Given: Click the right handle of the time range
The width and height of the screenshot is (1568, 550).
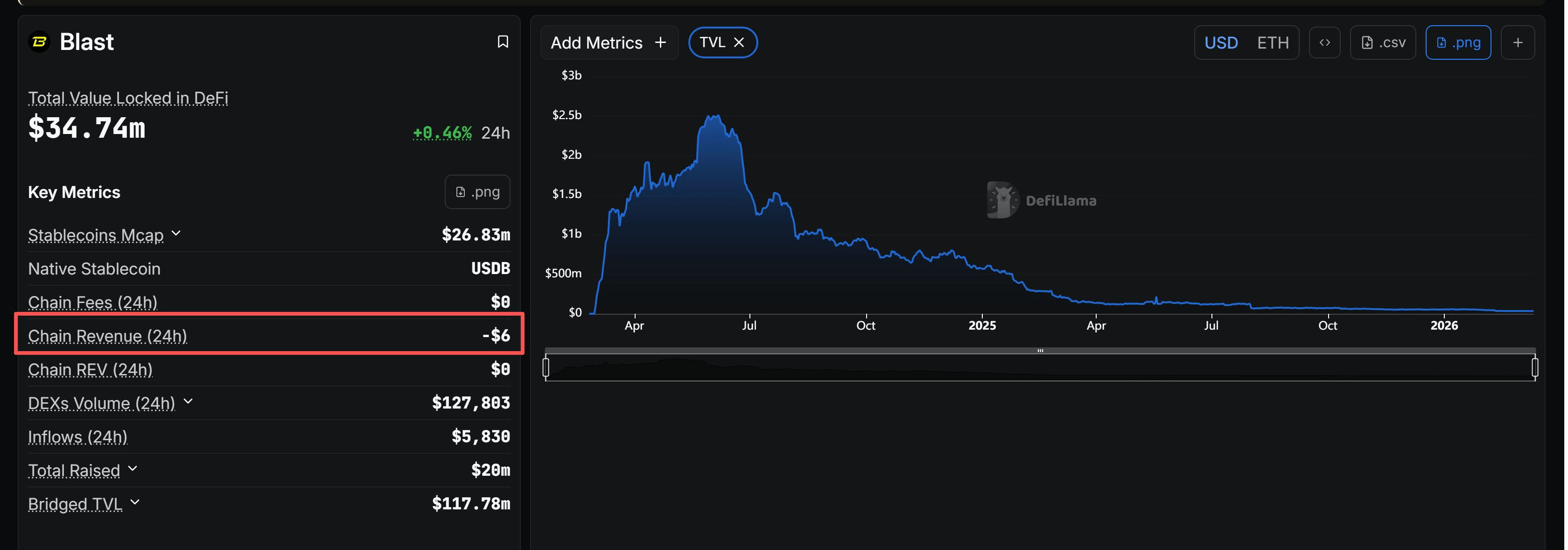Looking at the screenshot, I should pyautogui.click(x=1534, y=367).
